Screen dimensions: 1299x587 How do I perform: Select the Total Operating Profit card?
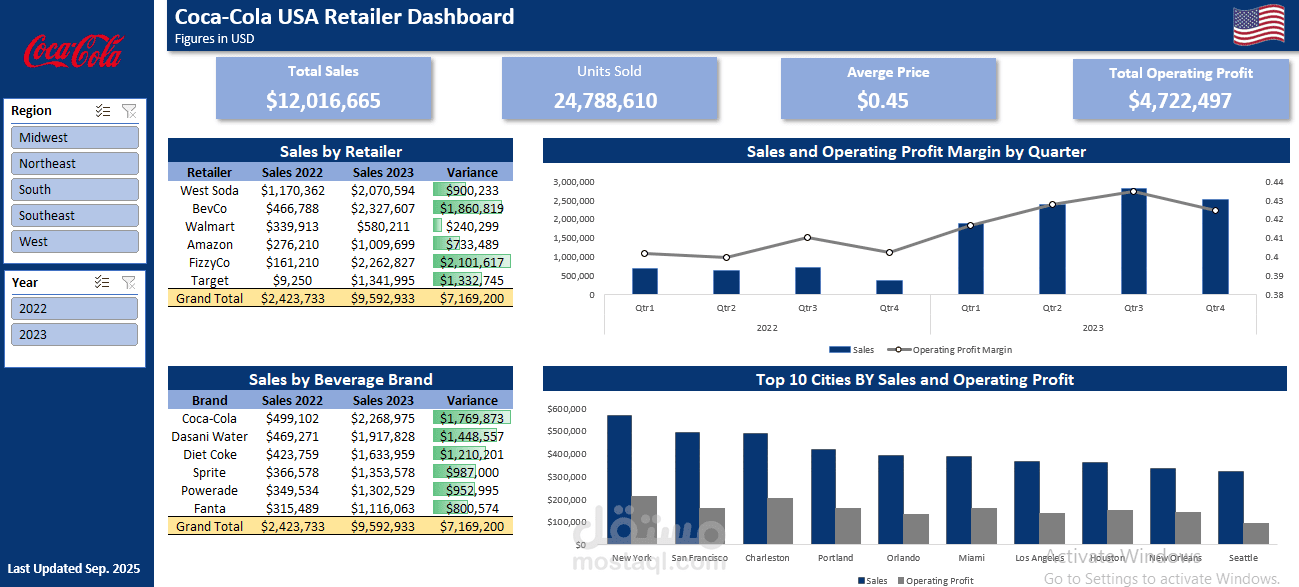click(1180, 88)
